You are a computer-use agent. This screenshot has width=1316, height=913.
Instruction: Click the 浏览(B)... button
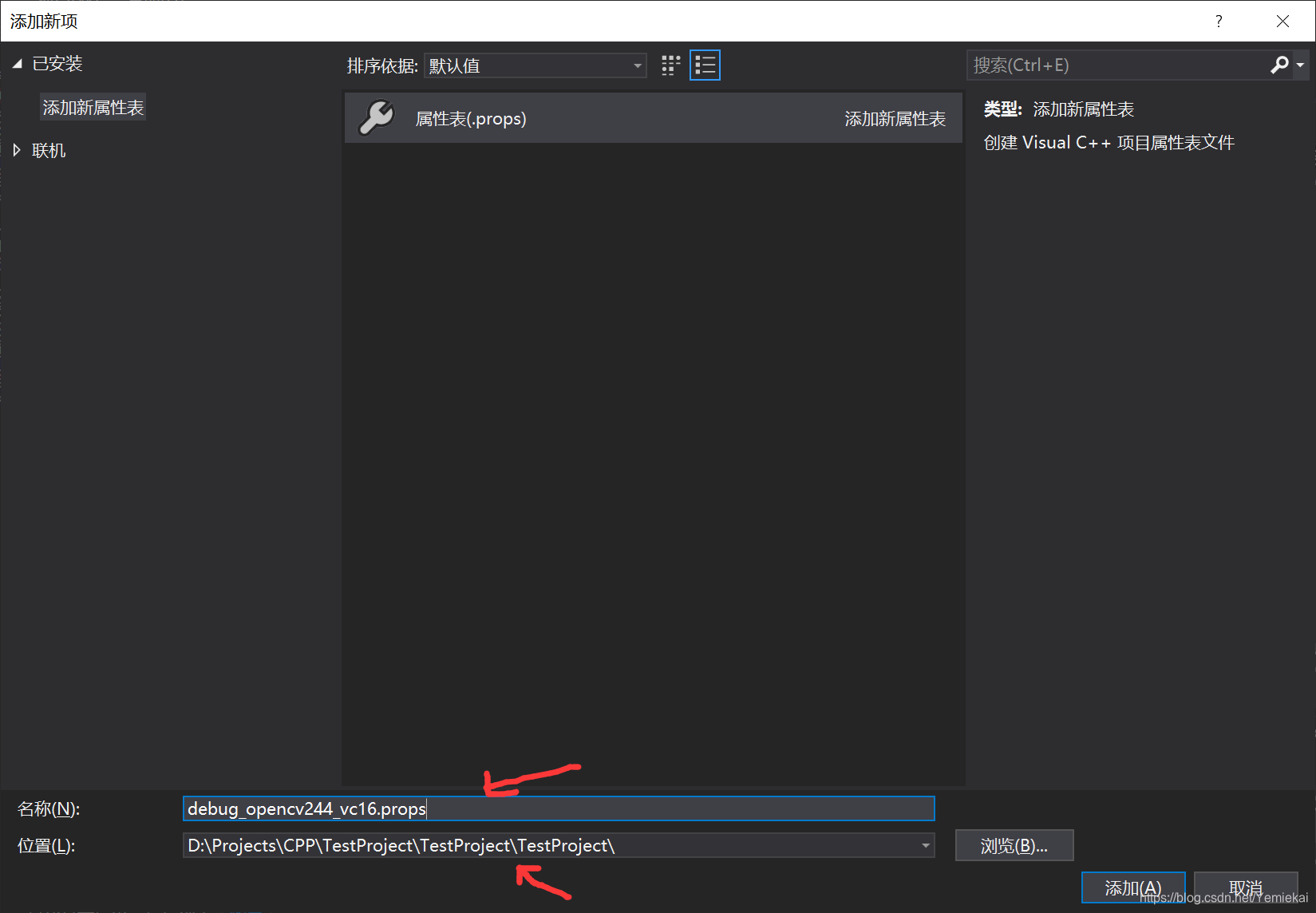(x=1014, y=845)
